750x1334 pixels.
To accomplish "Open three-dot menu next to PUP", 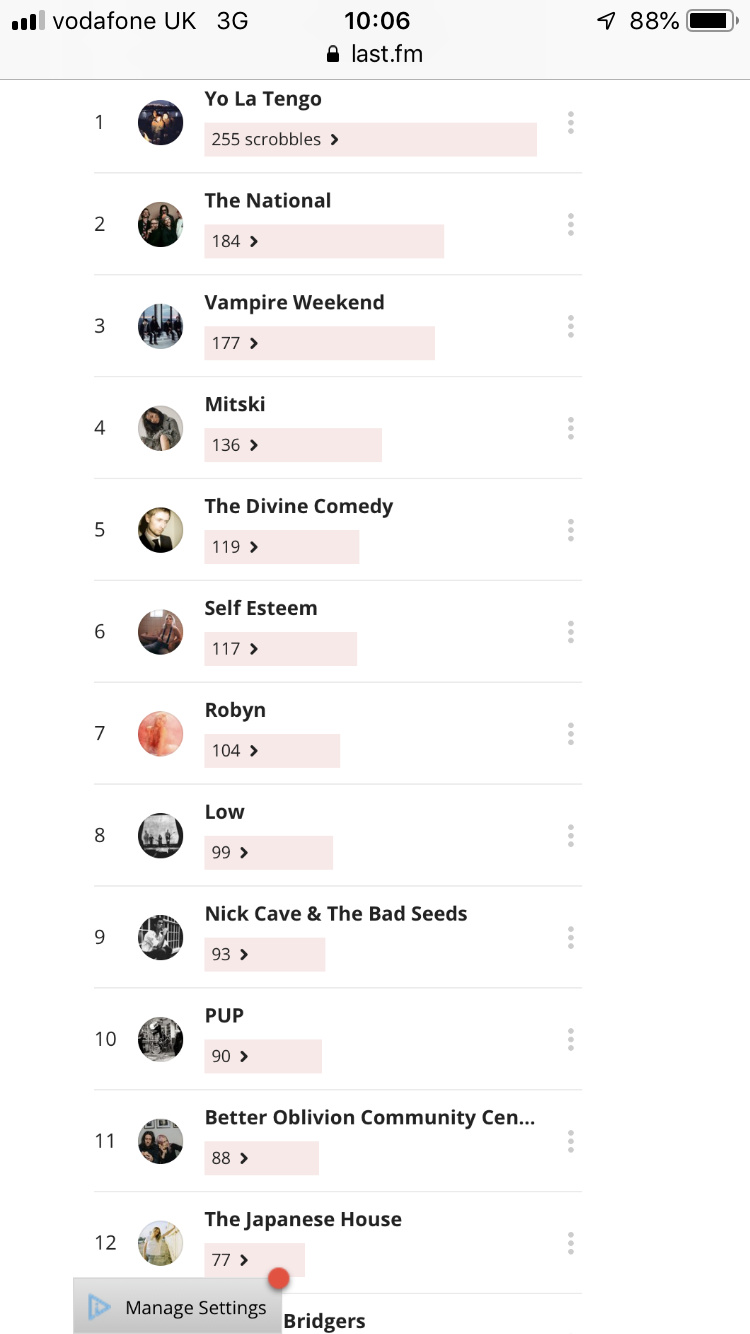I will [570, 1039].
